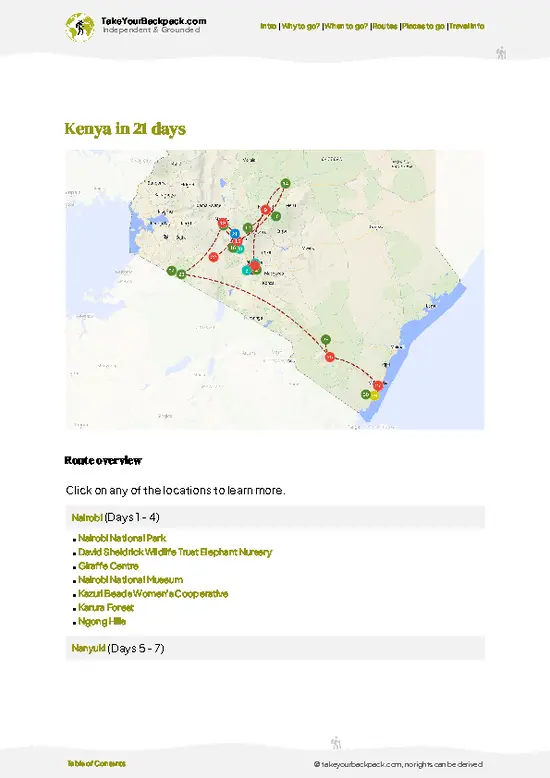Go to 'Places to go' navigation link
The image size is (550, 778).
tap(423, 26)
